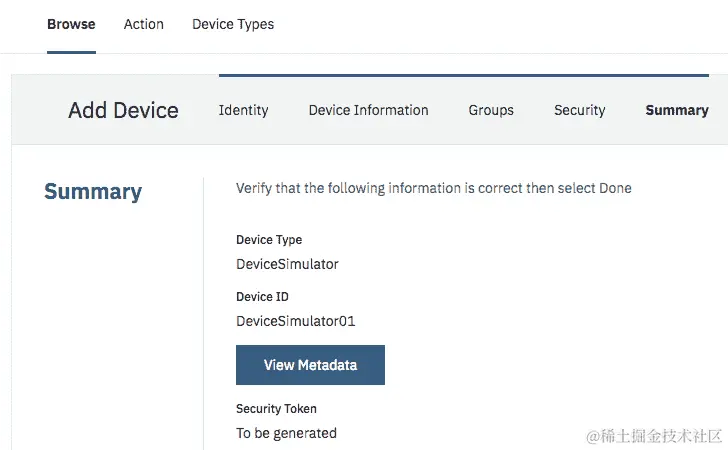Screen dimensions: 728x450
Task: Jump back to the Identity step
Action: tap(243, 110)
